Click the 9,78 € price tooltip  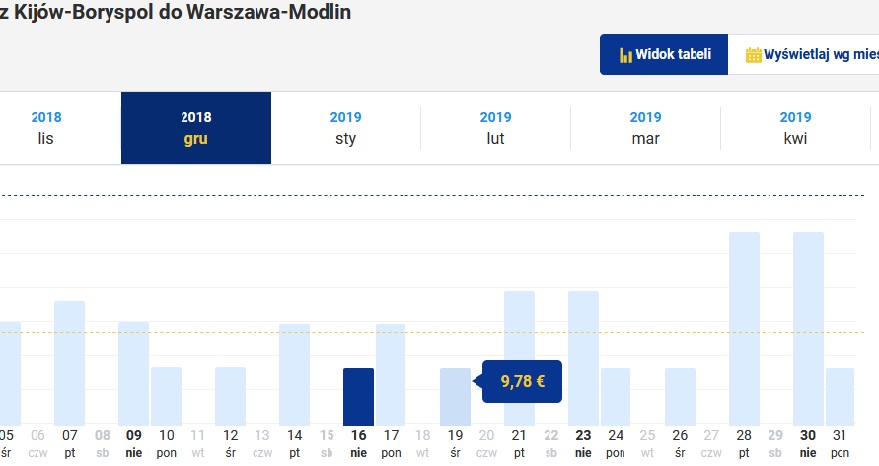[521, 381]
